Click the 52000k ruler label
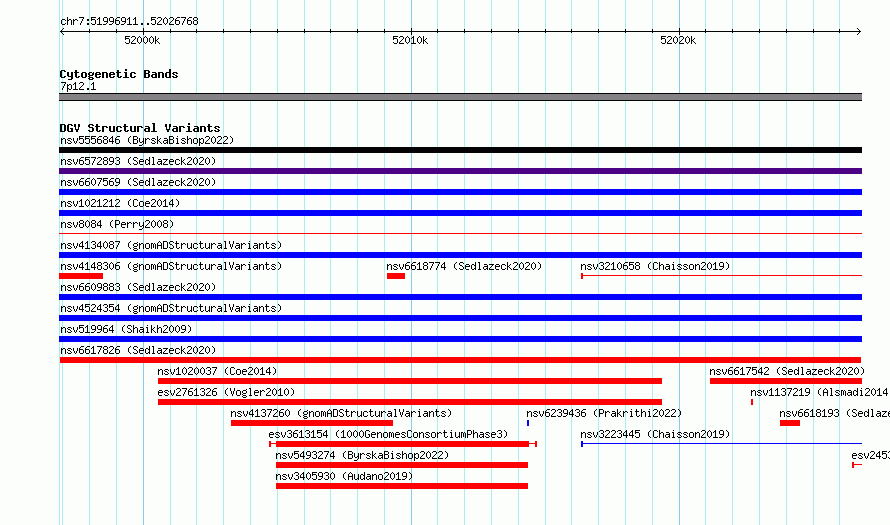890x525 pixels. [142, 40]
